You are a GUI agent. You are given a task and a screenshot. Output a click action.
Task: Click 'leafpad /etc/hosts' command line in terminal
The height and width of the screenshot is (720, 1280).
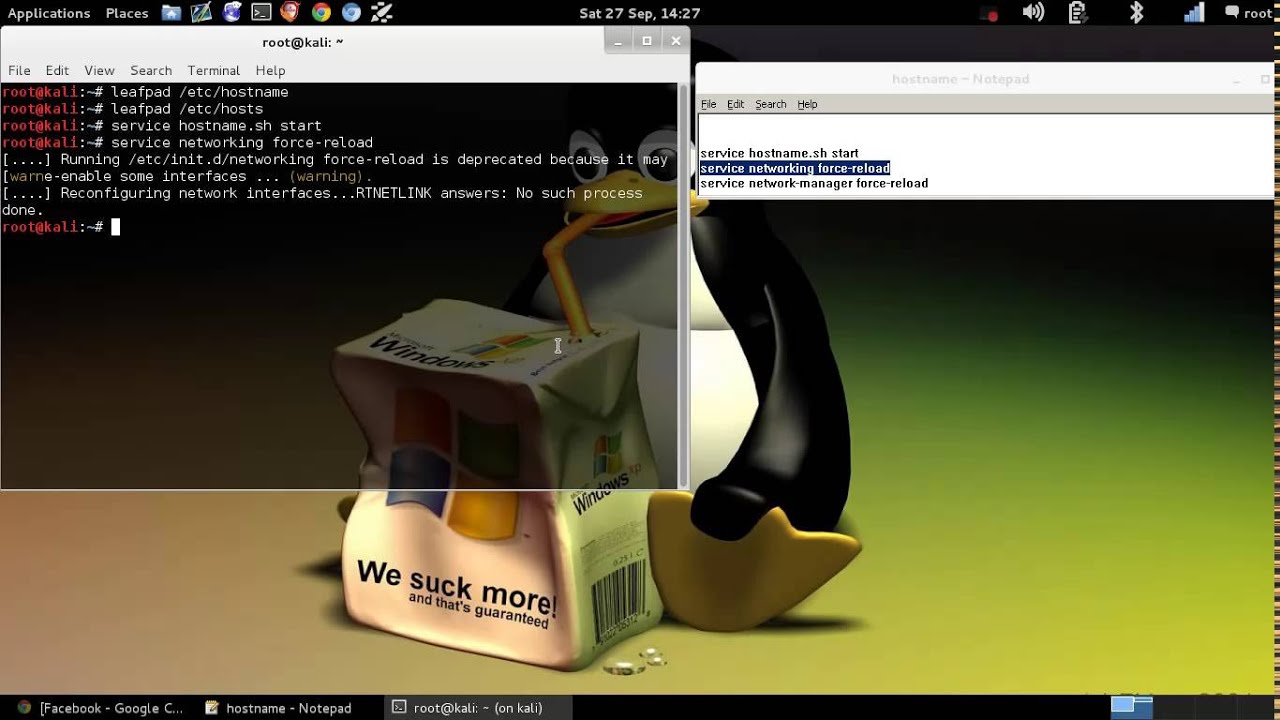[132, 109]
